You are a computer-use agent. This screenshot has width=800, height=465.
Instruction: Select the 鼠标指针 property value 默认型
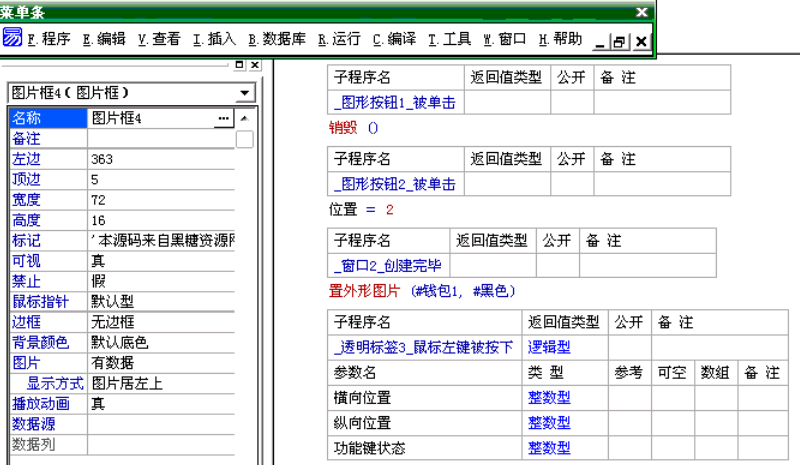(x=160, y=302)
